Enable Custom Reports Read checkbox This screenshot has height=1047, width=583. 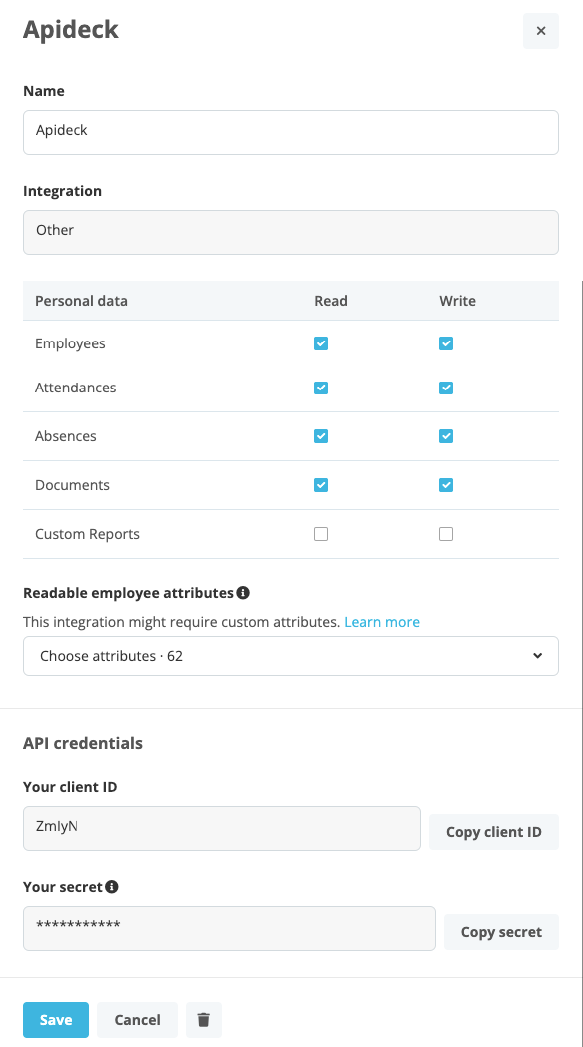321,534
